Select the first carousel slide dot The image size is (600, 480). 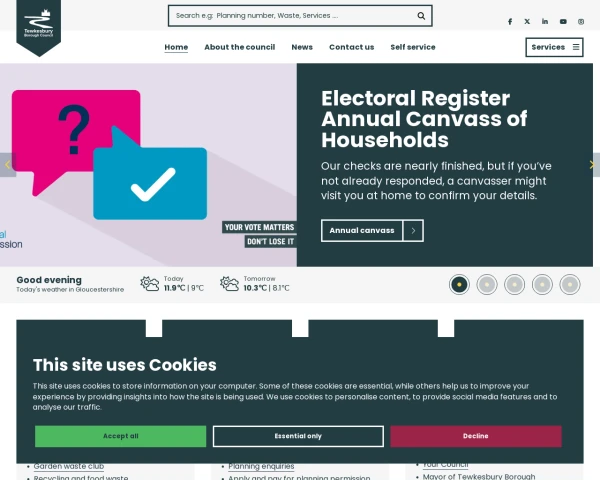tap(459, 284)
